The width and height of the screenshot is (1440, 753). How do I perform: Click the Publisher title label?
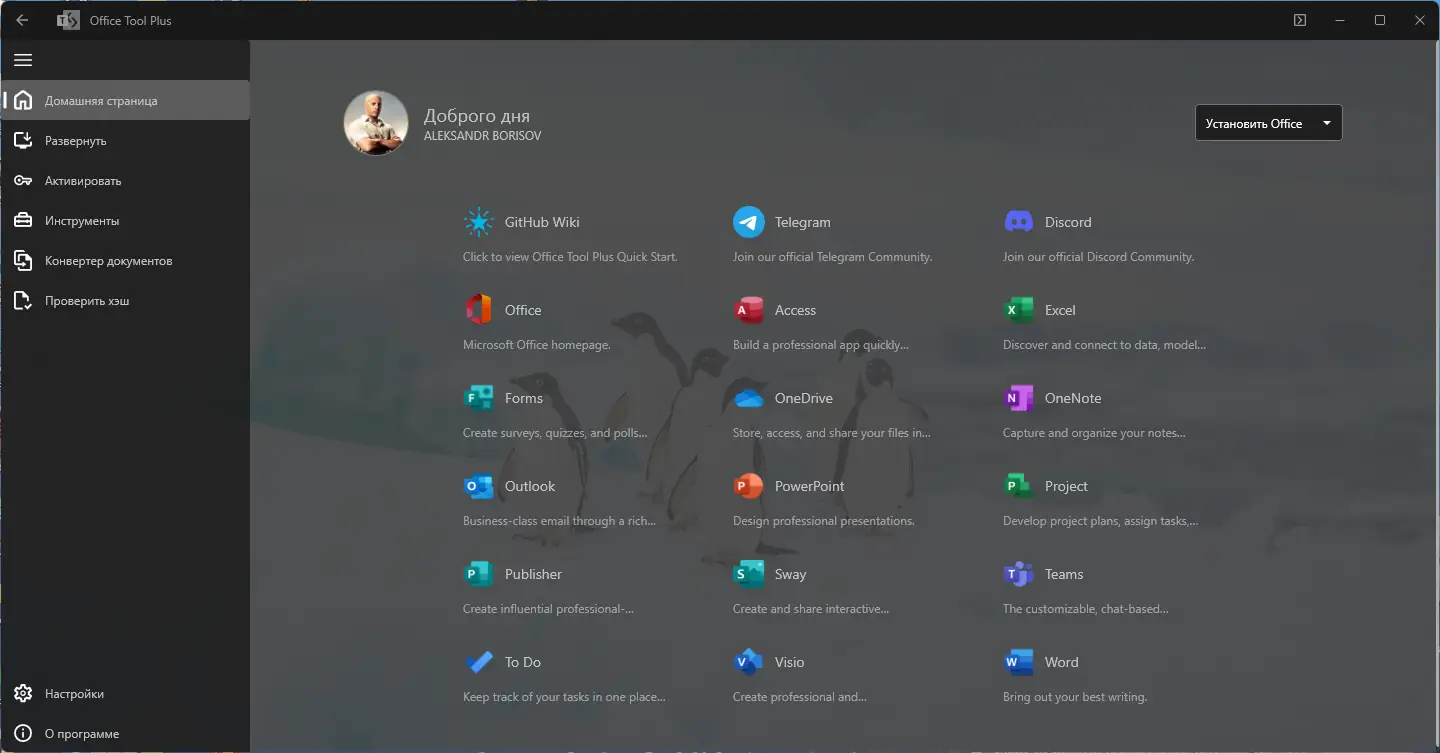coord(534,574)
